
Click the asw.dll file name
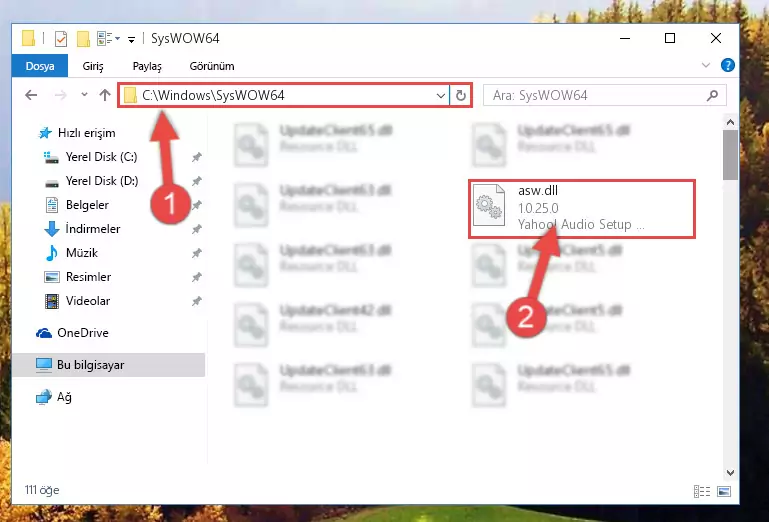point(538,190)
